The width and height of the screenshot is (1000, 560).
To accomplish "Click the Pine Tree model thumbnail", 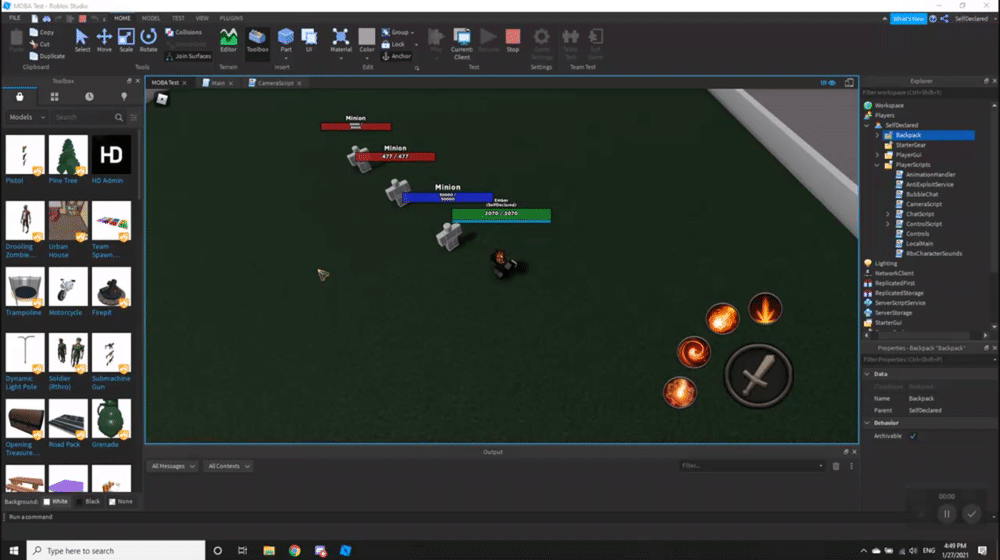I will (68, 154).
